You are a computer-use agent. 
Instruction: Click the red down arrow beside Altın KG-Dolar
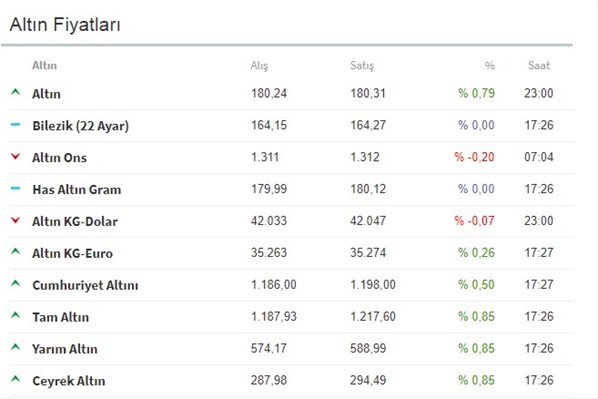click(15, 220)
